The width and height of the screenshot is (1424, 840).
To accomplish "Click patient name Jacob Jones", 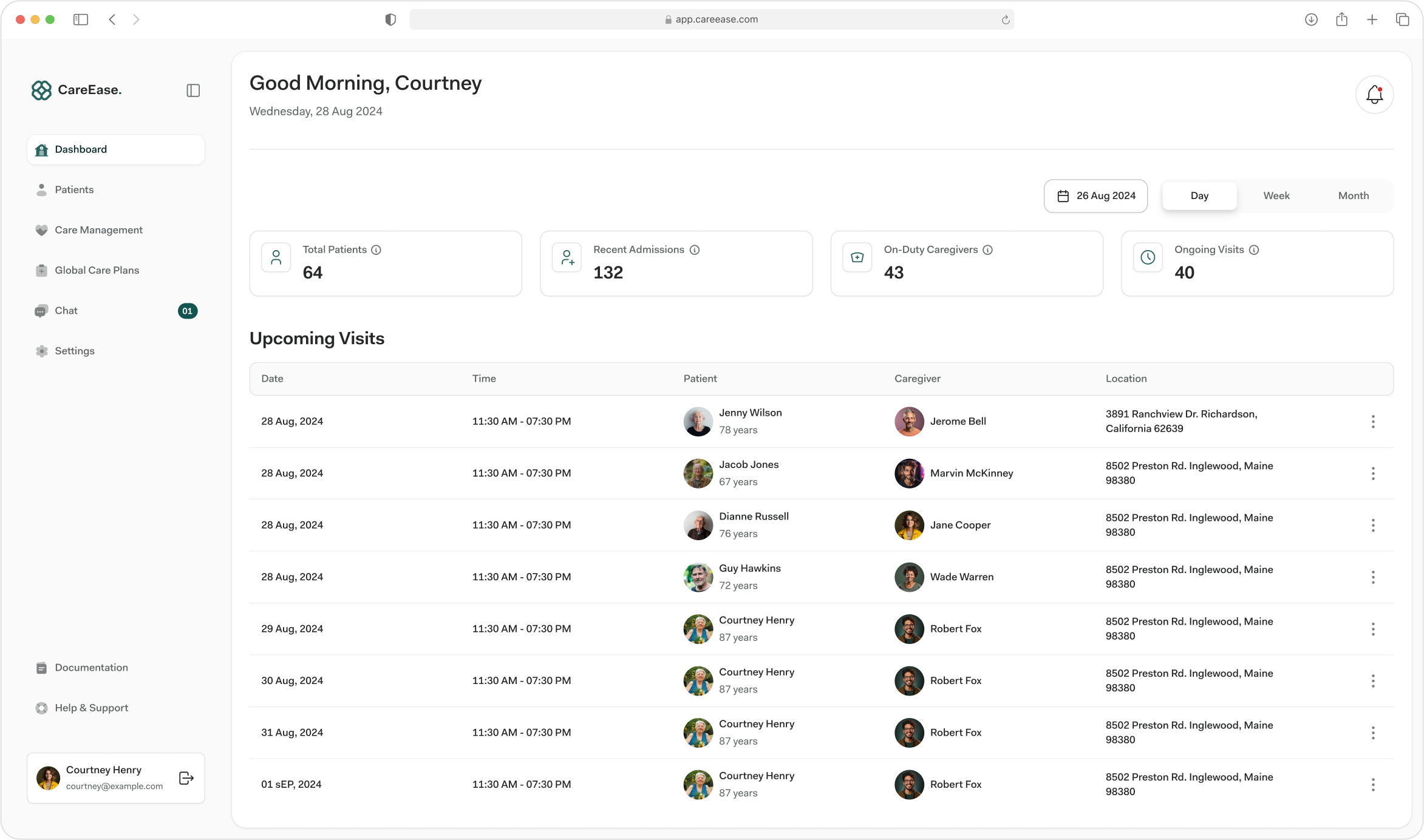I will [x=749, y=465].
